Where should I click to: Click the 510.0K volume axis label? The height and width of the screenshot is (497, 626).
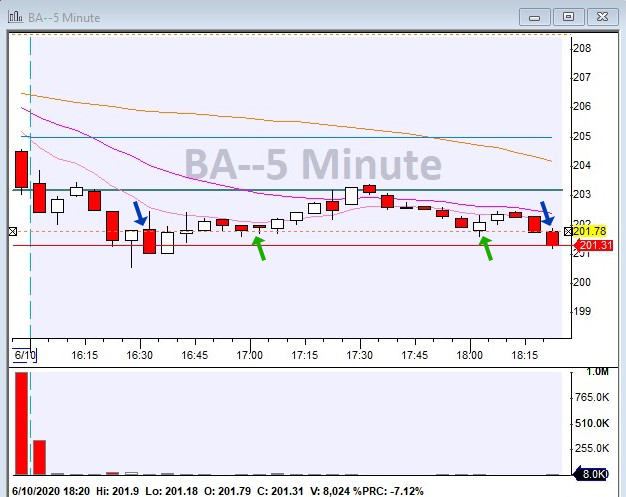(592, 423)
